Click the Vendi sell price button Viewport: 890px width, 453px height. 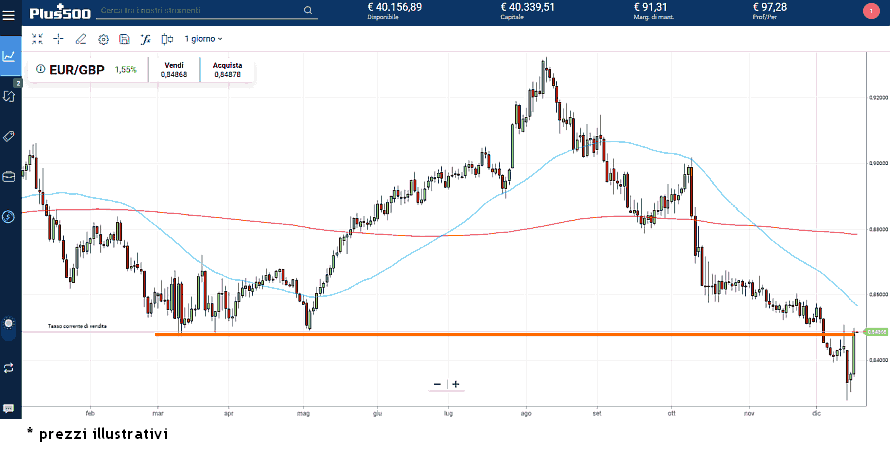pos(175,69)
